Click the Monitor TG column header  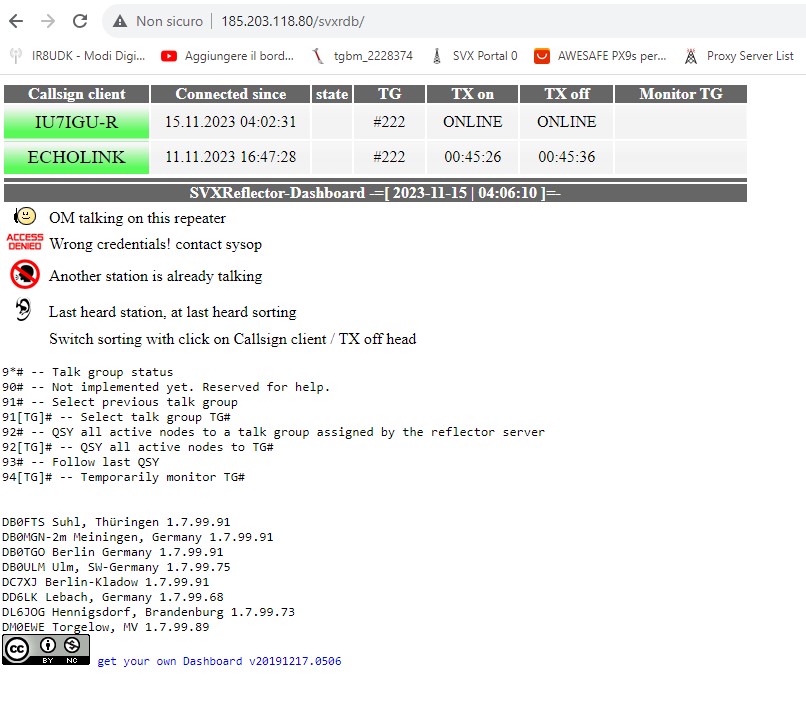pyautogui.click(x=681, y=94)
